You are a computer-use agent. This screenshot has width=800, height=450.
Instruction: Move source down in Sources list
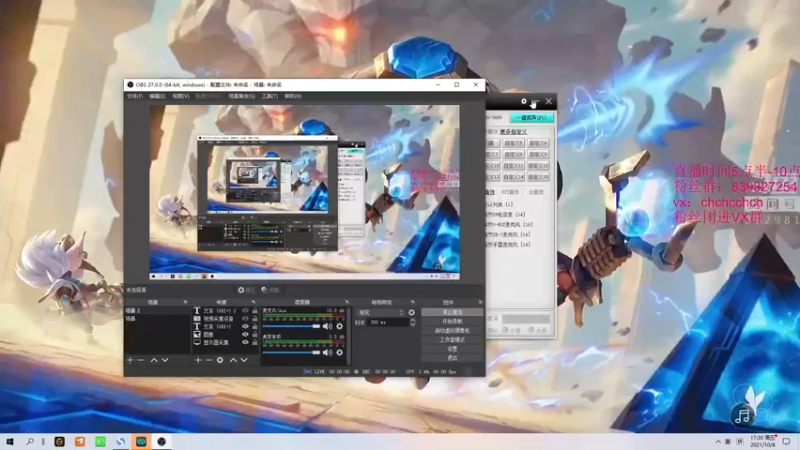(244, 360)
